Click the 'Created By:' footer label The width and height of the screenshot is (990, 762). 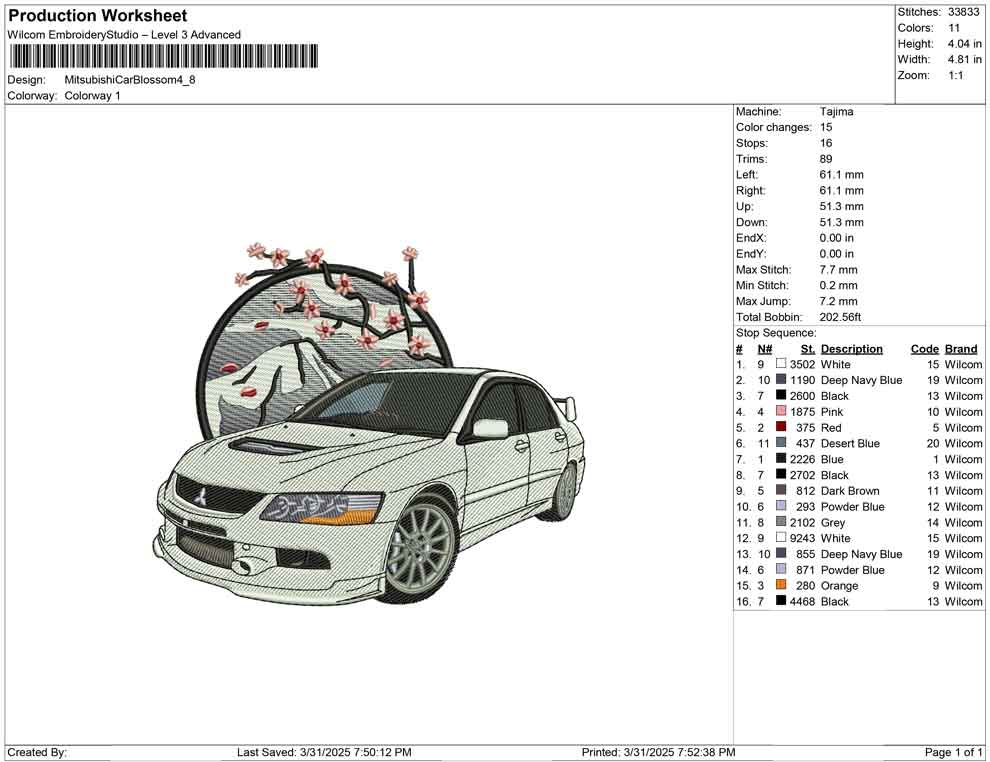[37, 752]
